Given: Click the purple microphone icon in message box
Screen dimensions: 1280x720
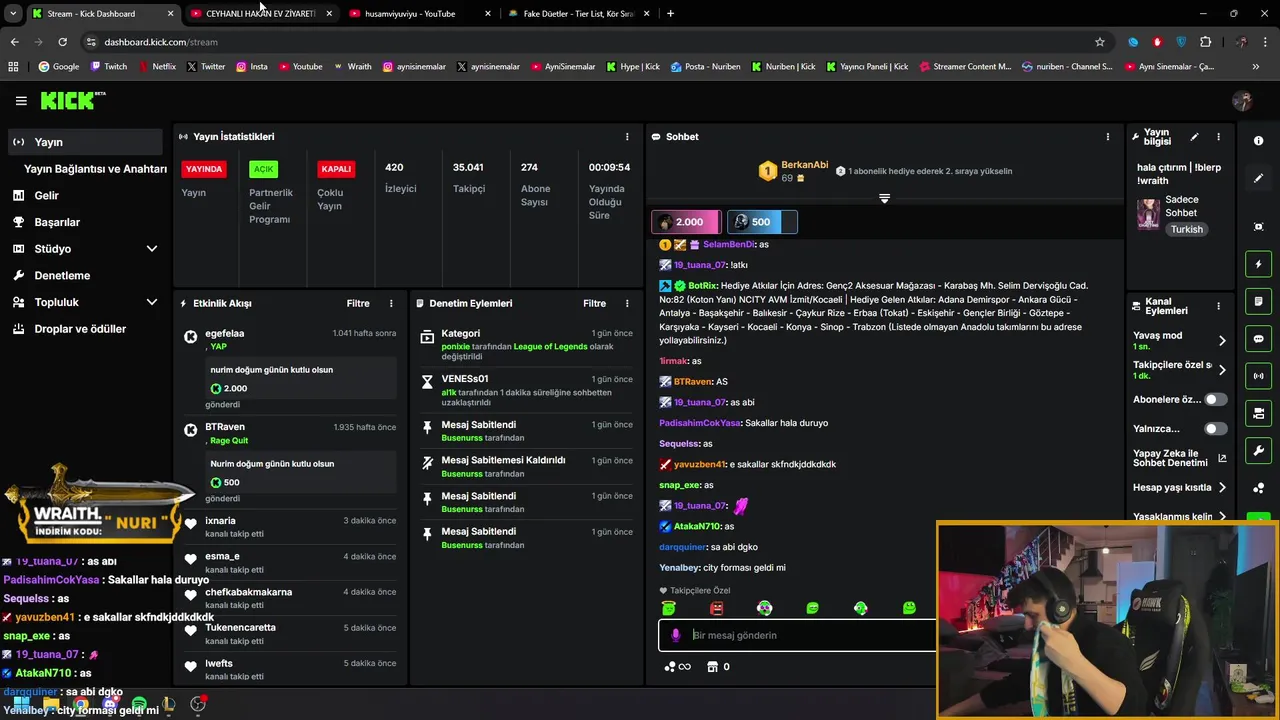Looking at the screenshot, I should [x=676, y=635].
